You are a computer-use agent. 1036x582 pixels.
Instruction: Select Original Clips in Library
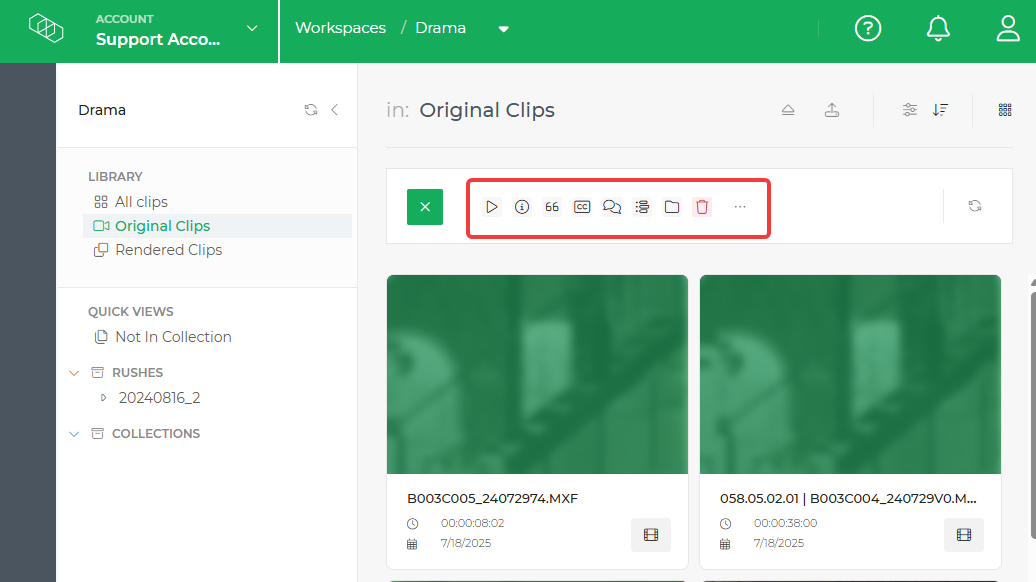(217, 226)
